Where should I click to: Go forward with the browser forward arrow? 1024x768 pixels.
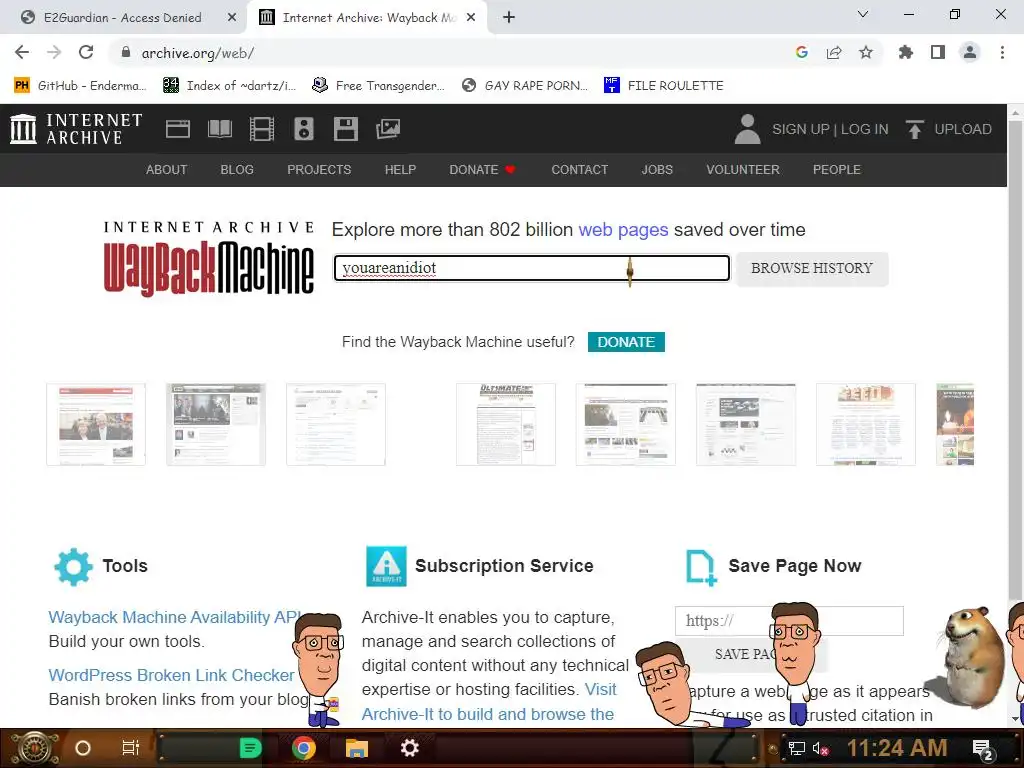(54, 52)
